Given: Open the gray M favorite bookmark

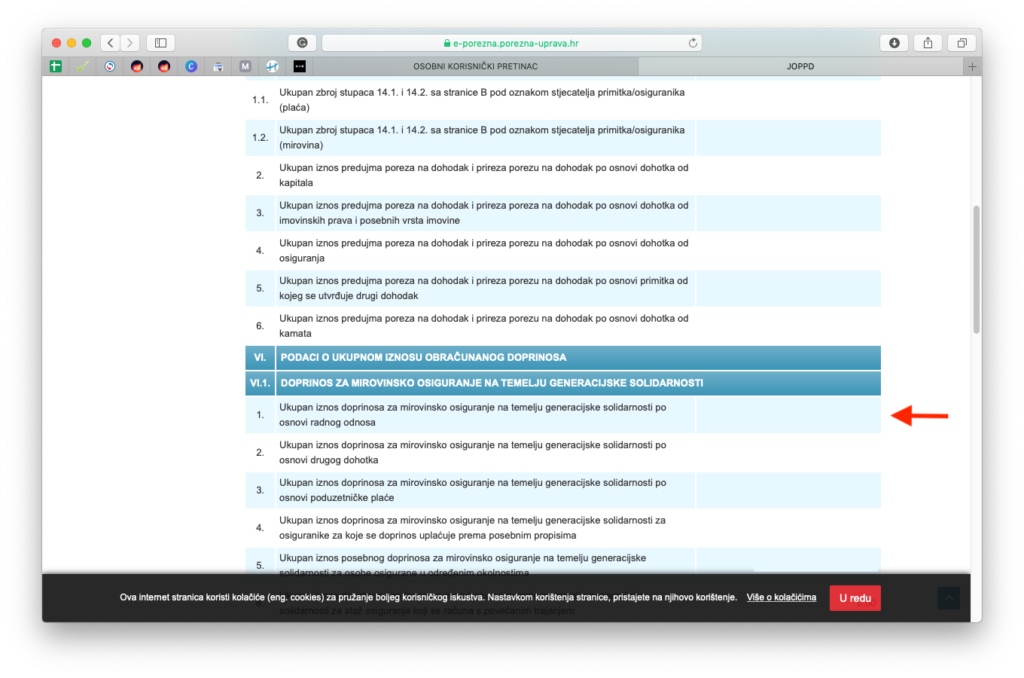Looking at the screenshot, I should pos(245,66).
